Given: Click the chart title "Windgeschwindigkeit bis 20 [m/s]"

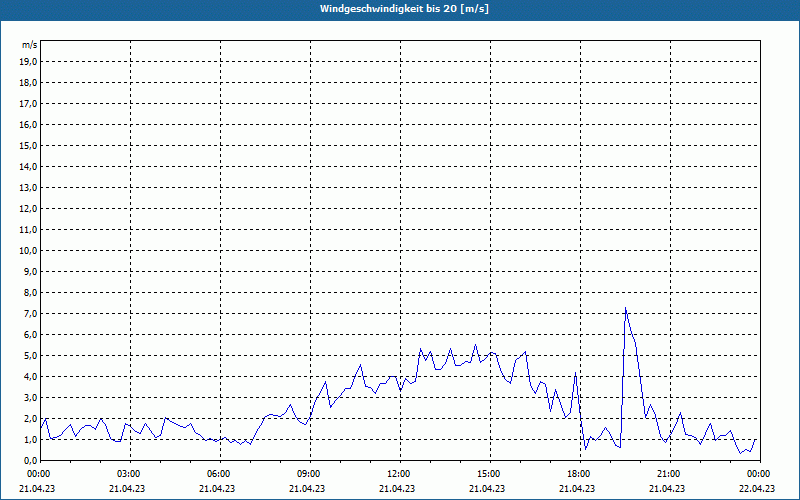Looking at the screenshot, I should (404, 9).
